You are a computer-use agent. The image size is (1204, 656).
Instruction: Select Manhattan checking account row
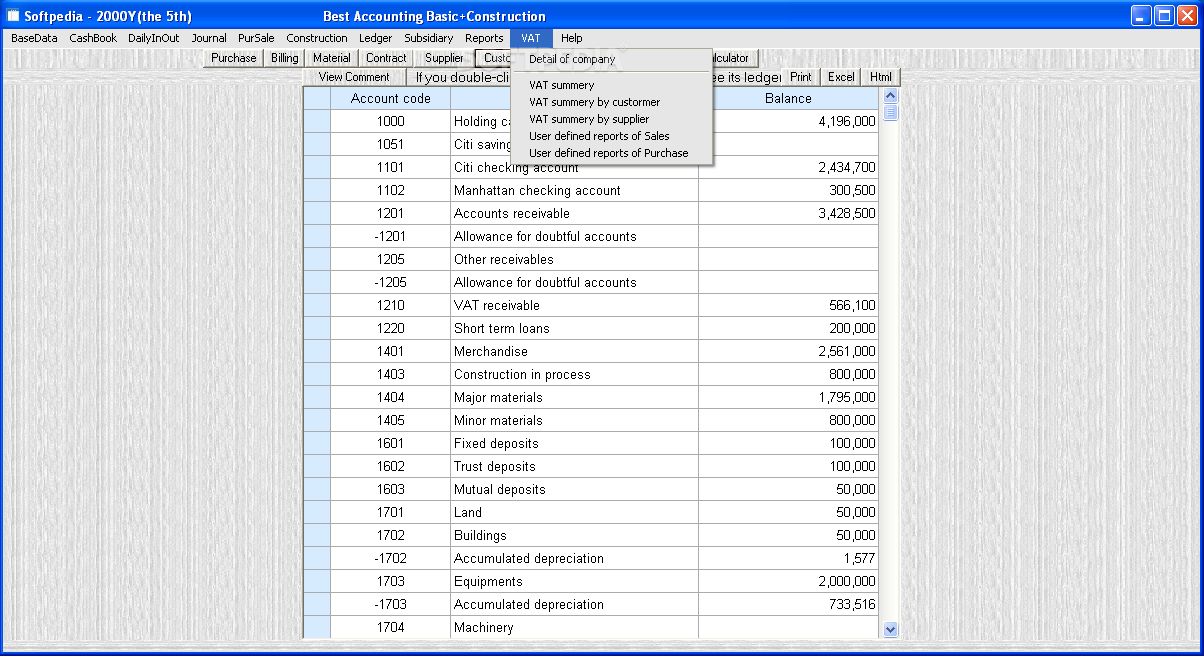(591, 190)
